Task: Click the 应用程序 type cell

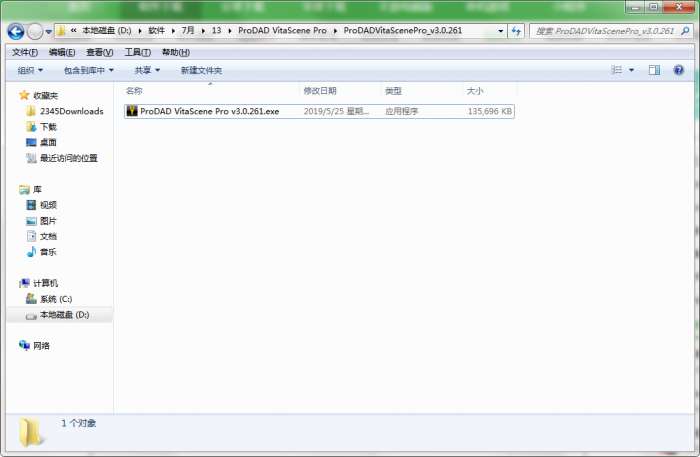Action: 401,111
